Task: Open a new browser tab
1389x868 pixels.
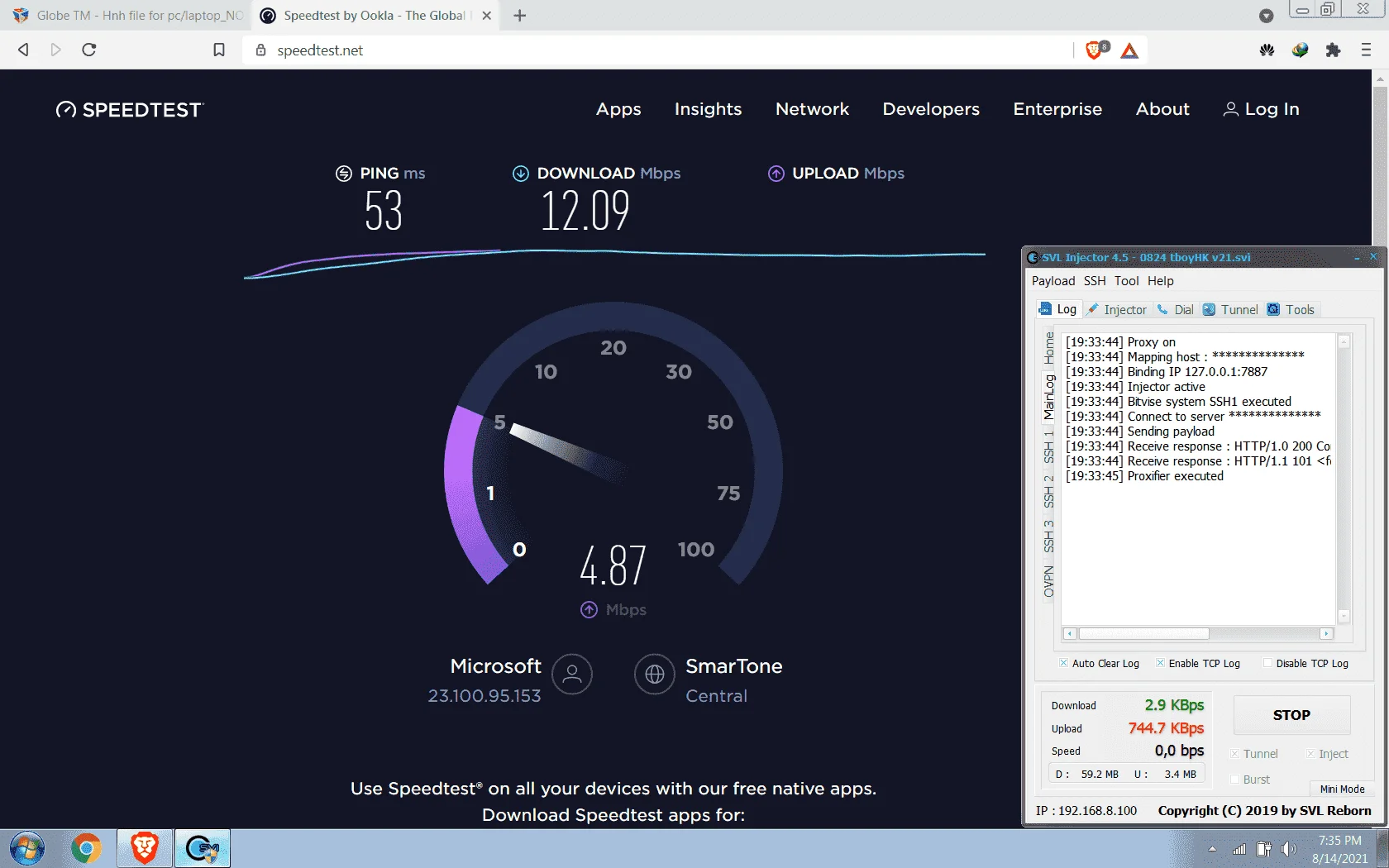Action: pyautogui.click(x=519, y=16)
